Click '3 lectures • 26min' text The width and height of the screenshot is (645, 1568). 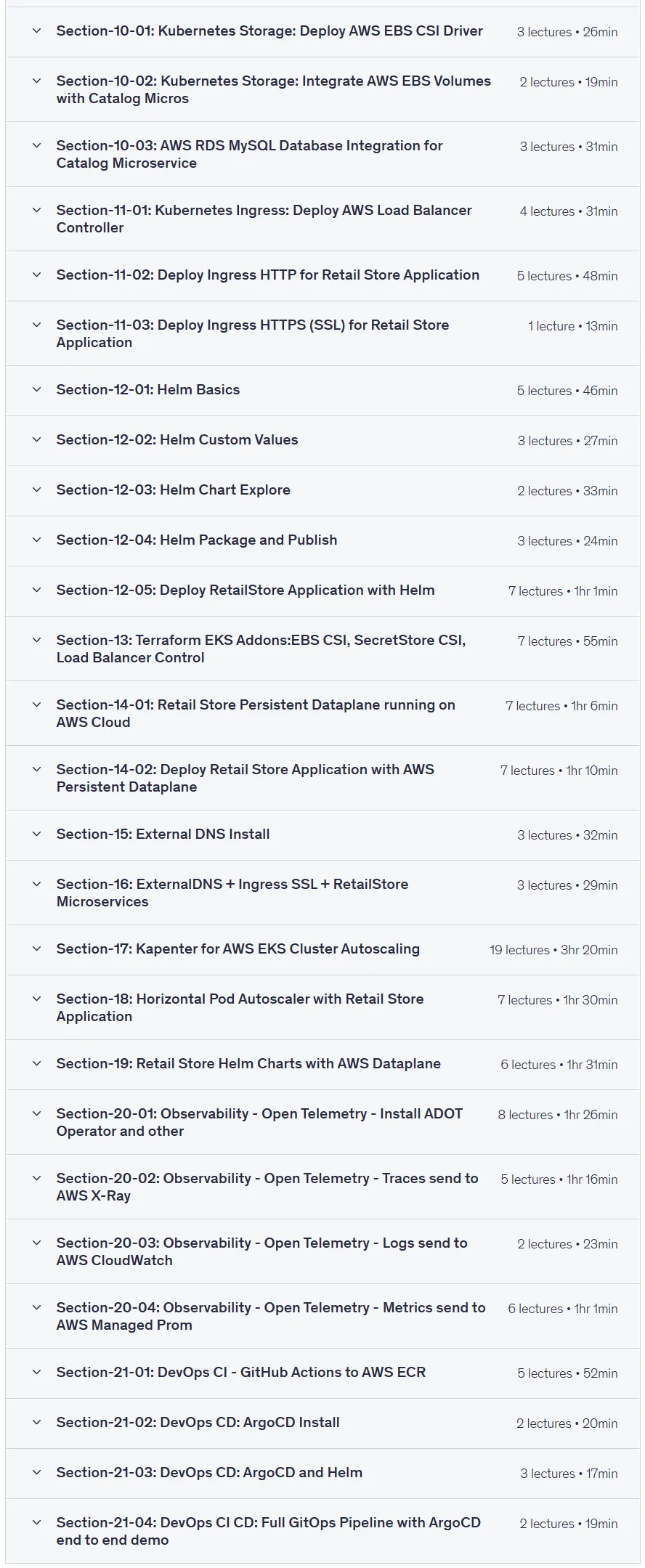pyautogui.click(x=567, y=32)
